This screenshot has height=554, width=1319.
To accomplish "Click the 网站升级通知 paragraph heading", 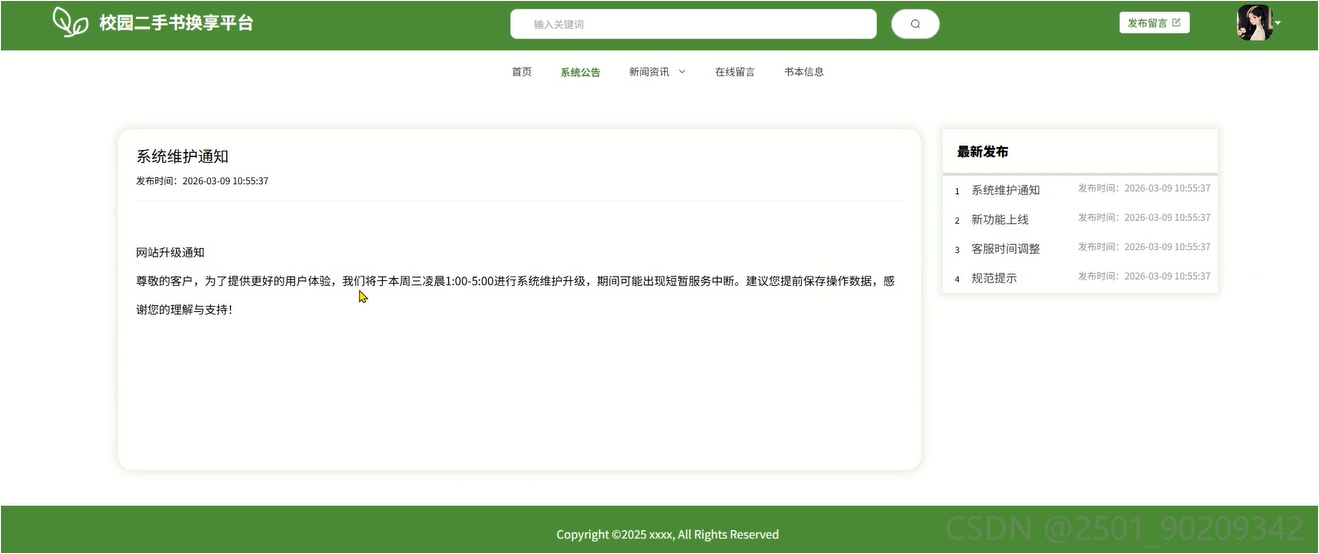I will (x=170, y=252).
